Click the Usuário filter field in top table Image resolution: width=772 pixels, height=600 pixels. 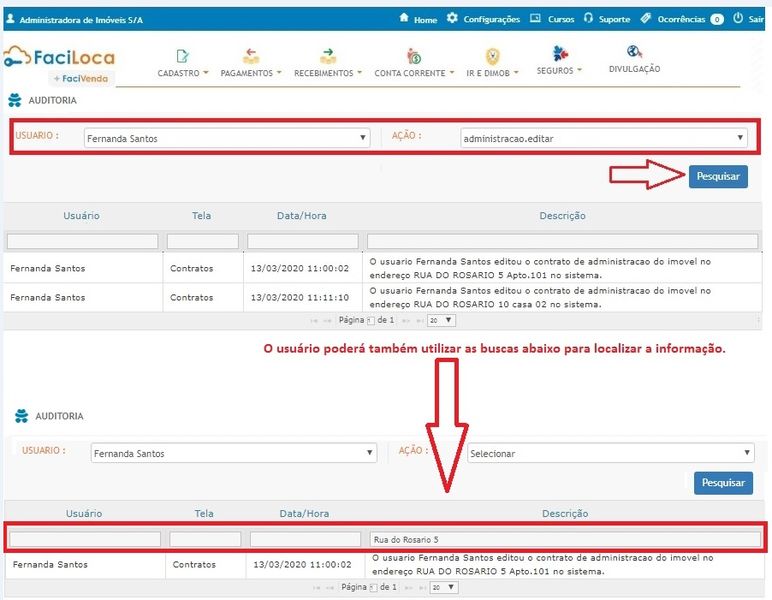82,241
